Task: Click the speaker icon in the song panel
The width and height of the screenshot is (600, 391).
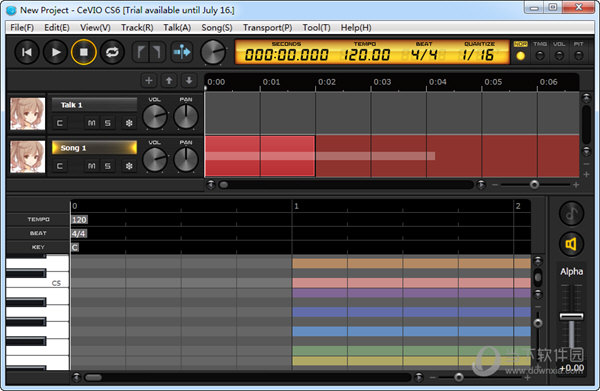Action: [x=571, y=244]
